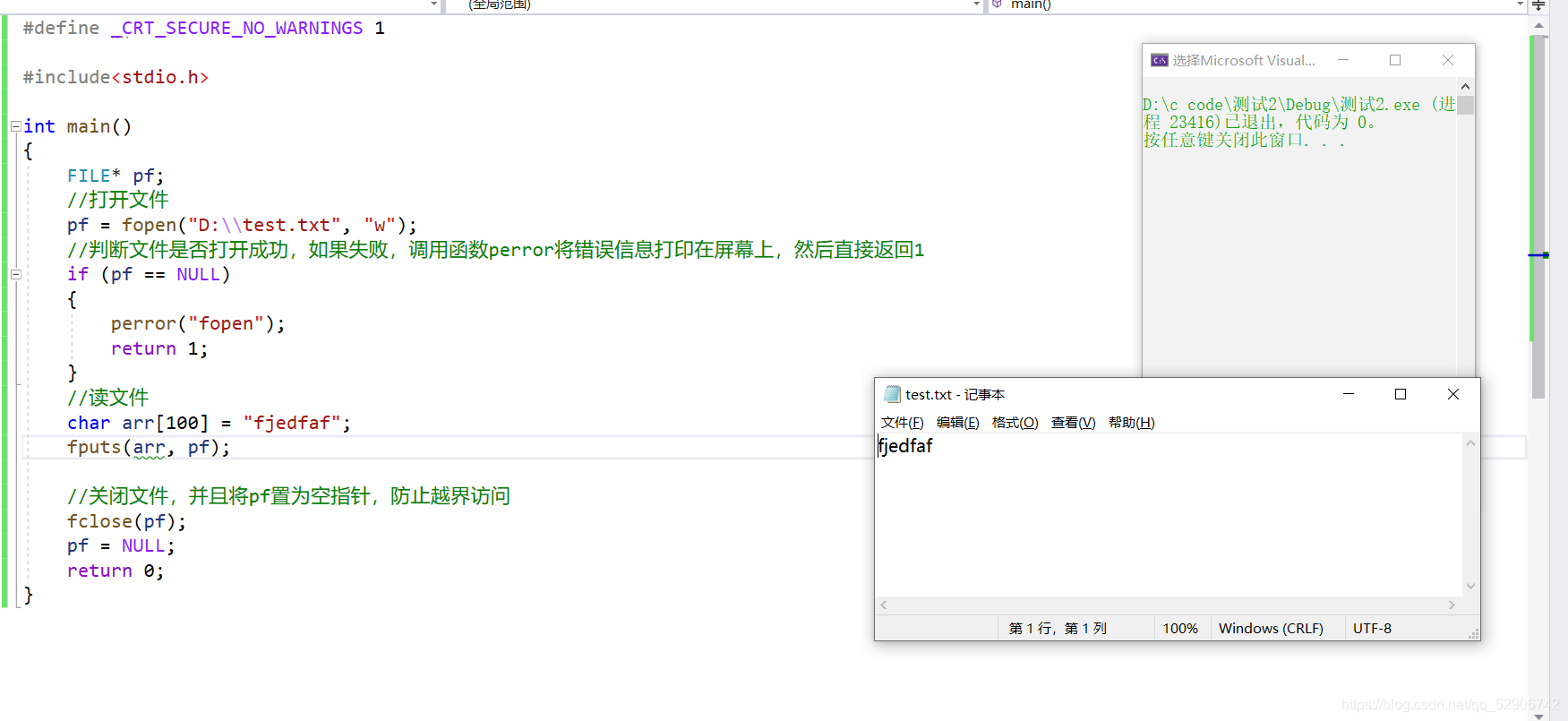Image resolution: width=1568 pixels, height=721 pixels.
Task: Open the 全局范围 scope dropdown arrow
Action: tap(976, 4)
